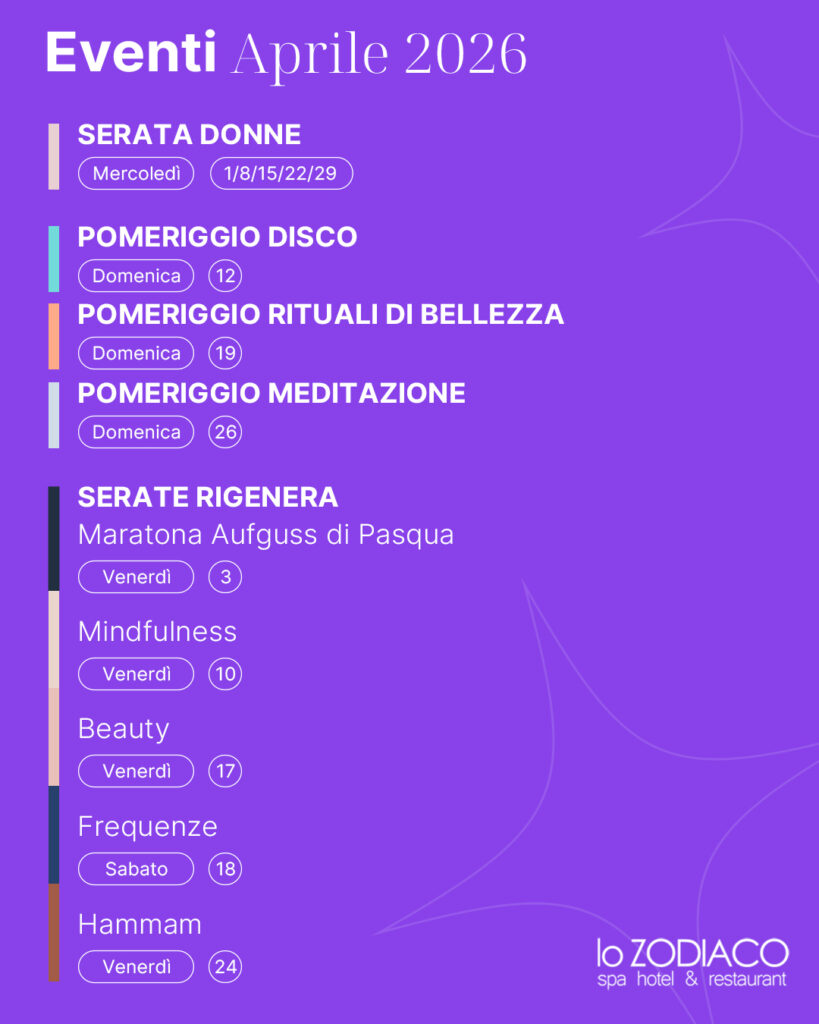Click the cyan bar beside Pomeriggio Disco
Image resolution: width=819 pixels, height=1024 pixels.
point(54,258)
